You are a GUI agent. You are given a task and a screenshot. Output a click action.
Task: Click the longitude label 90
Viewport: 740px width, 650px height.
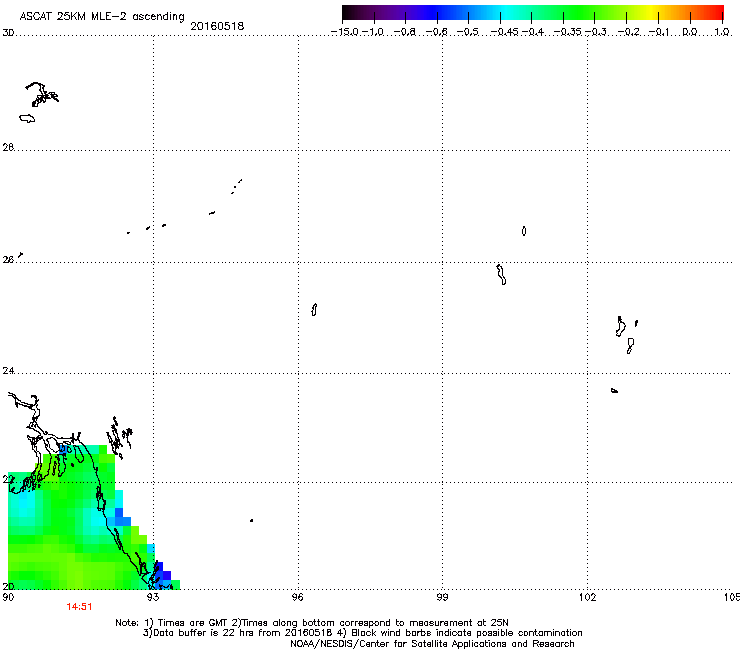[8, 597]
